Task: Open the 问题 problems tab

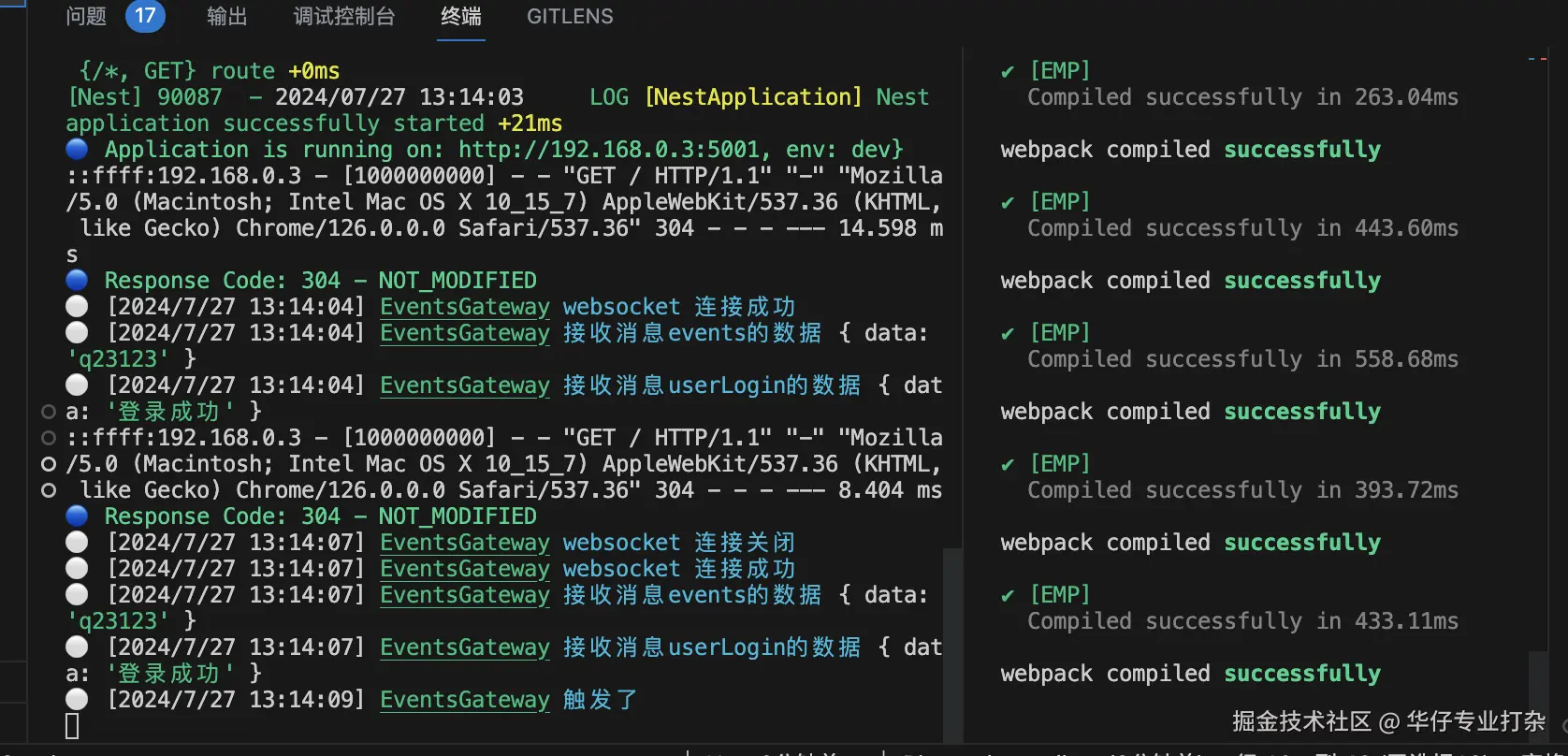Action: [86, 16]
